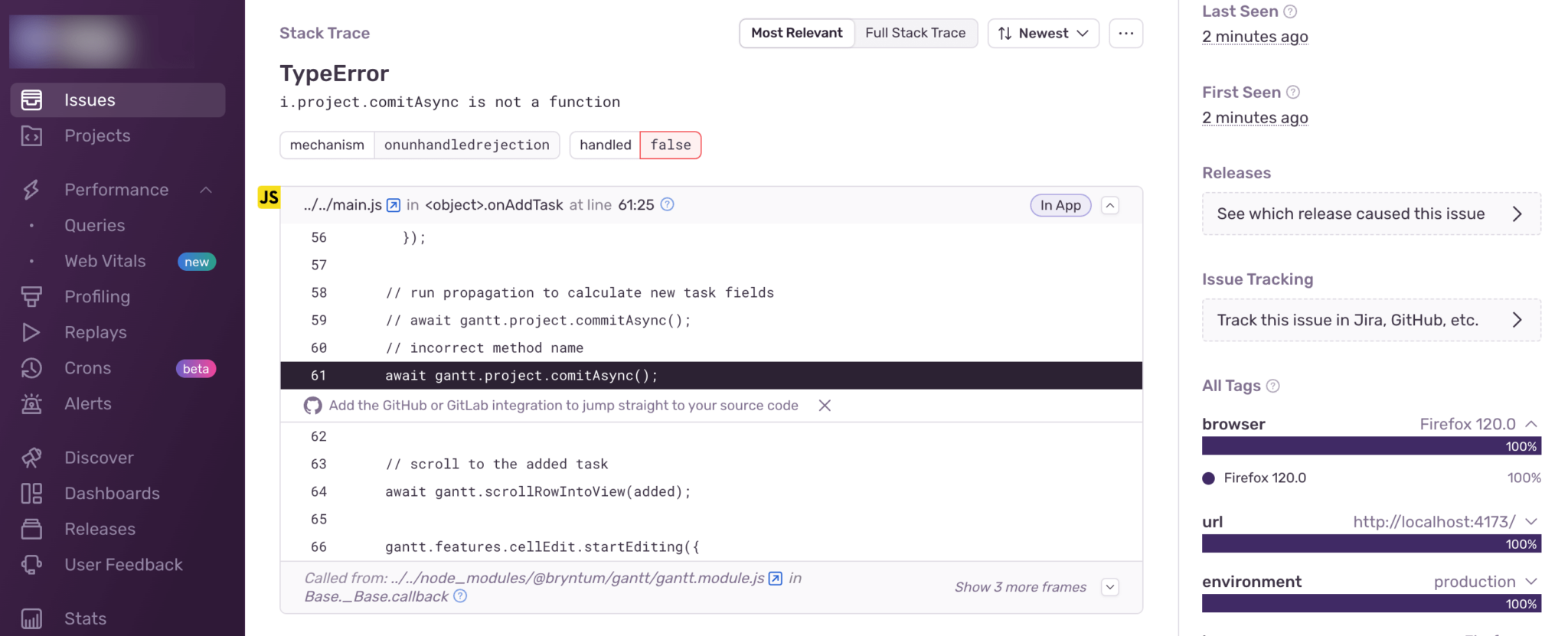
Task: Open the three-dot stack trace options menu
Action: click(1125, 33)
